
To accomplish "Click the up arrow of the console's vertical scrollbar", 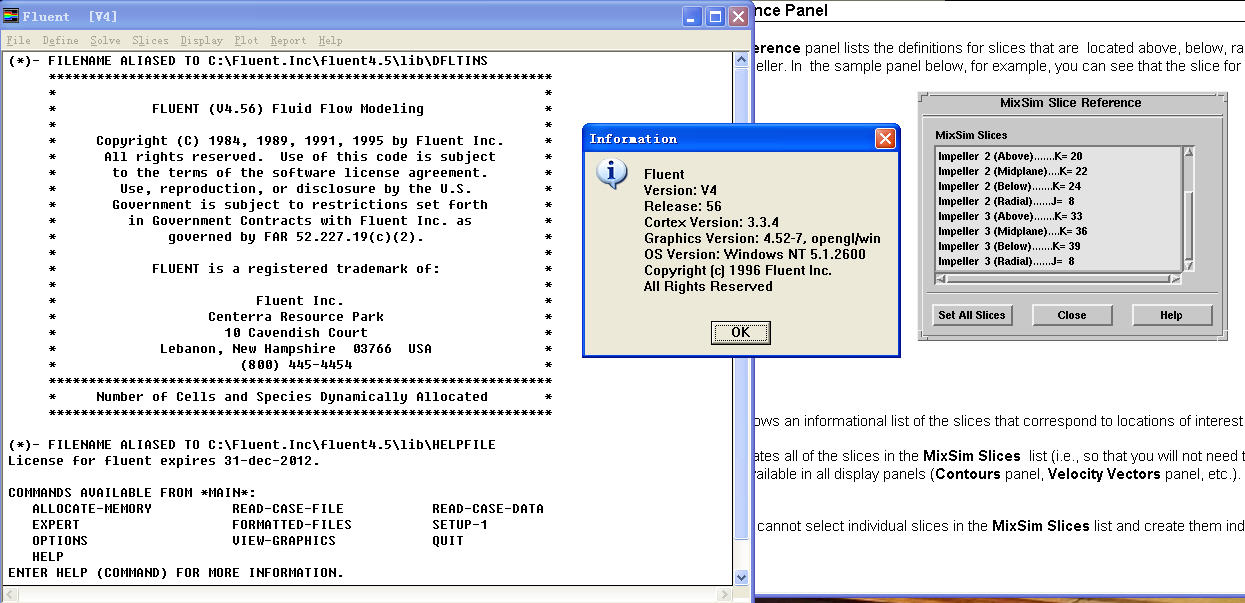I will pos(741,61).
